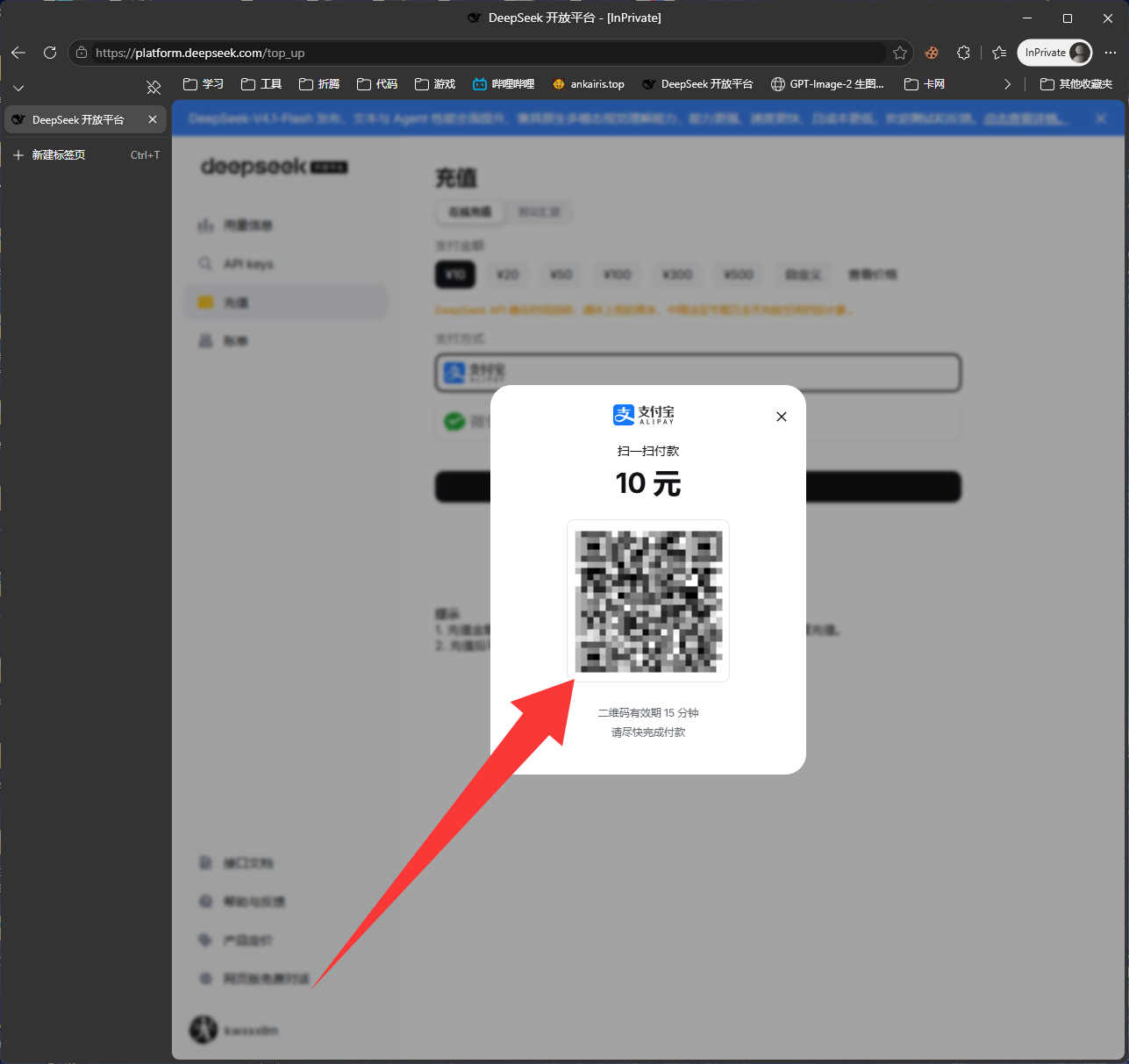Close the Alipay payment dialog
This screenshot has height=1064, width=1129.
pyautogui.click(x=782, y=417)
